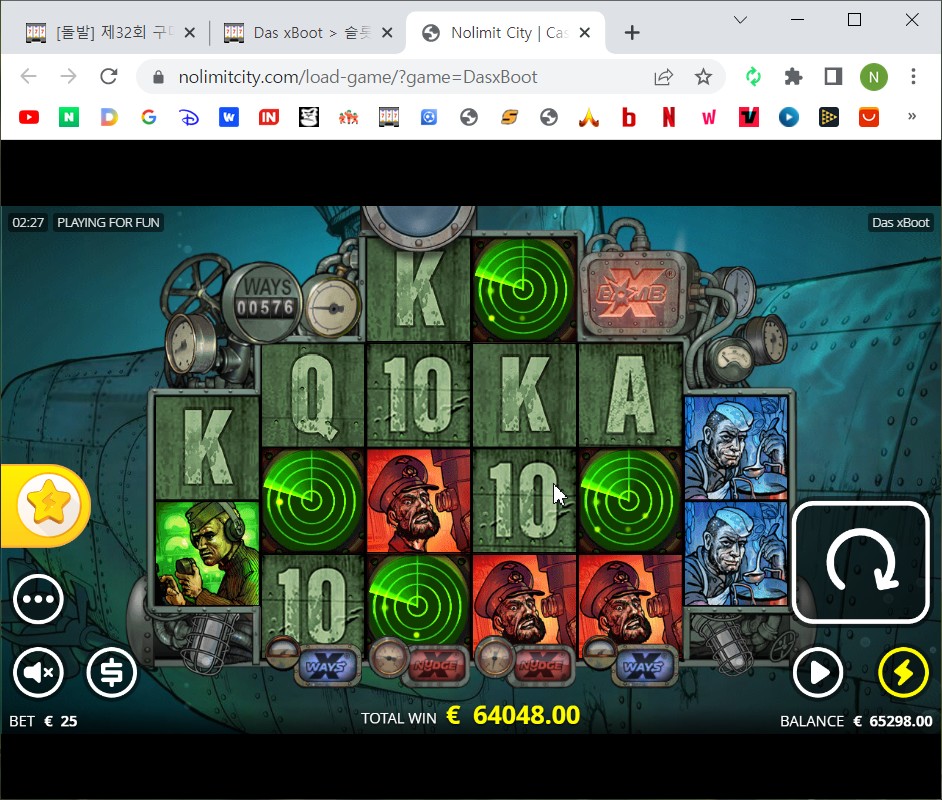
Task: Open the green Naver N bookmark
Action: [x=69, y=117]
